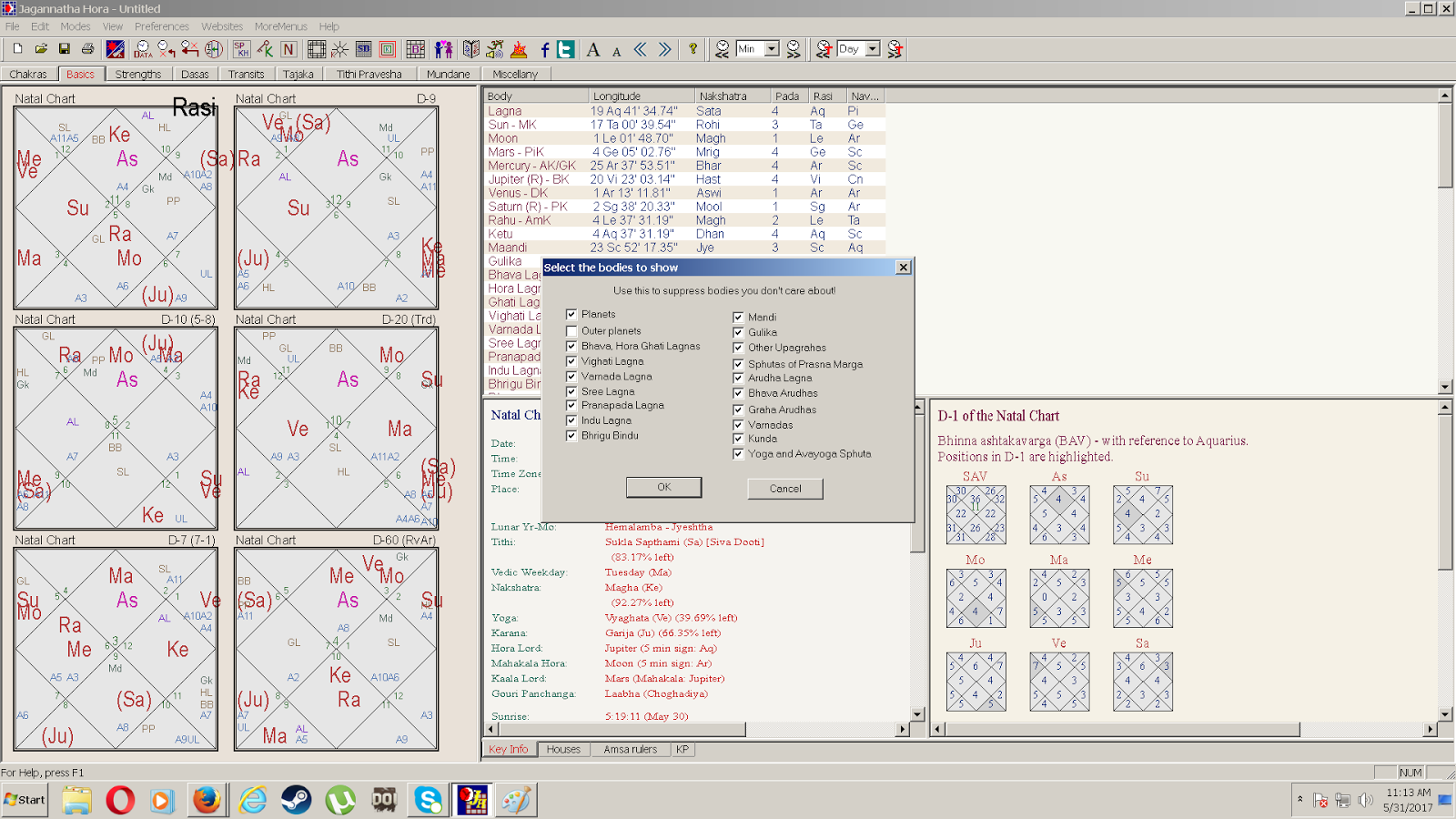Open the File menu

click(13, 26)
